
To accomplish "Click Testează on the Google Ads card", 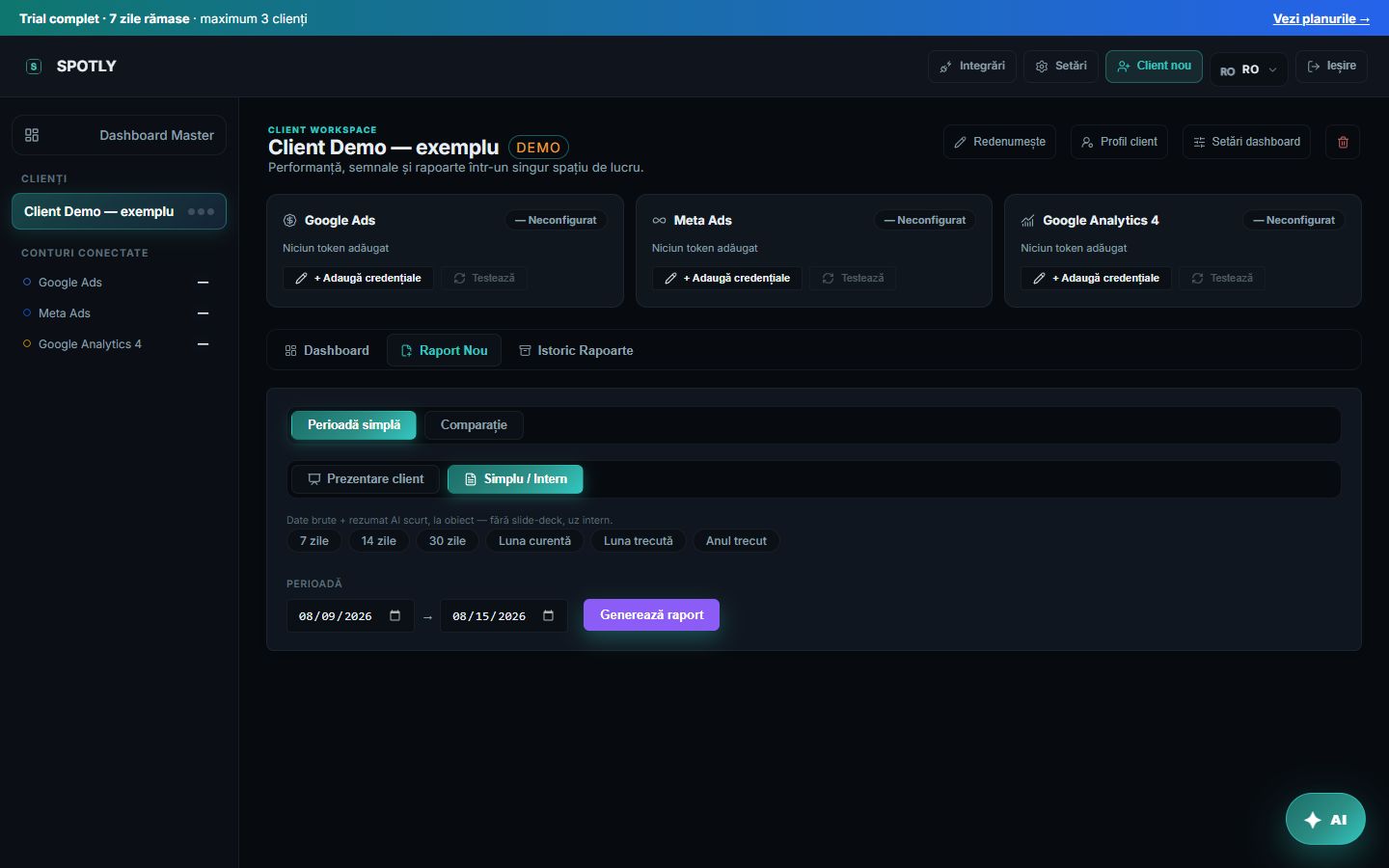I will pos(484,278).
